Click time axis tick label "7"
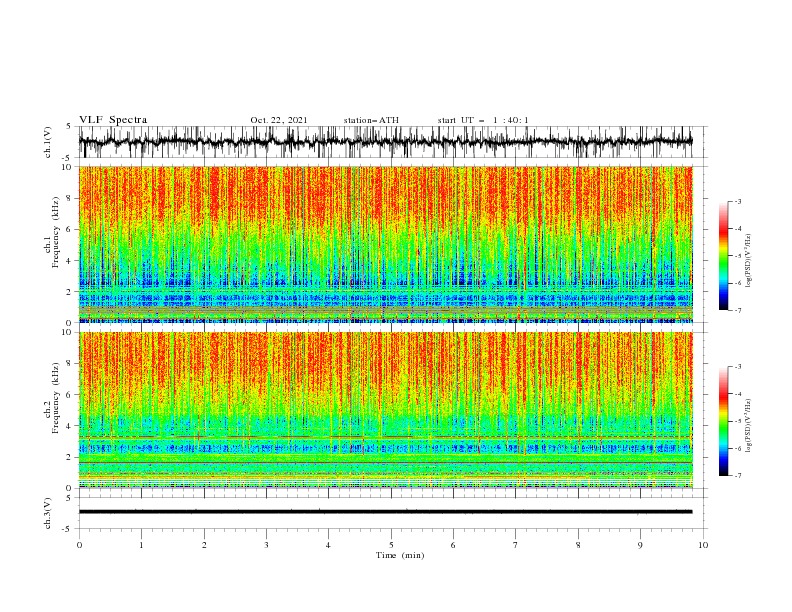 (516, 545)
